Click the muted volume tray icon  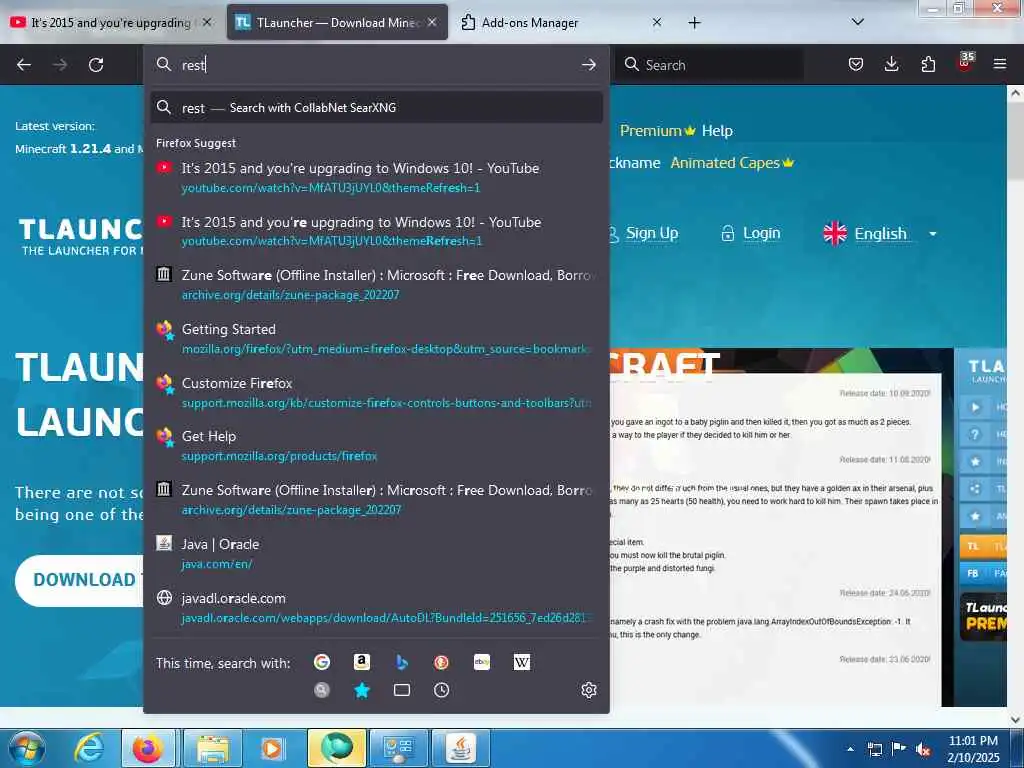pos(923,750)
